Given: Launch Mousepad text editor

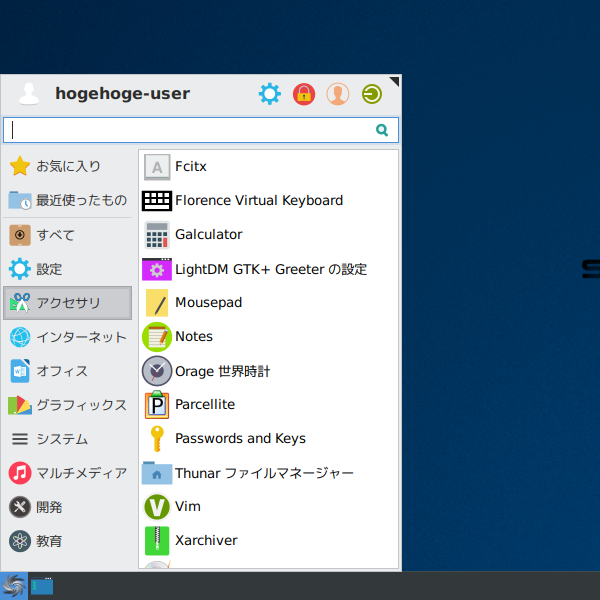Looking at the screenshot, I should [x=268, y=303].
